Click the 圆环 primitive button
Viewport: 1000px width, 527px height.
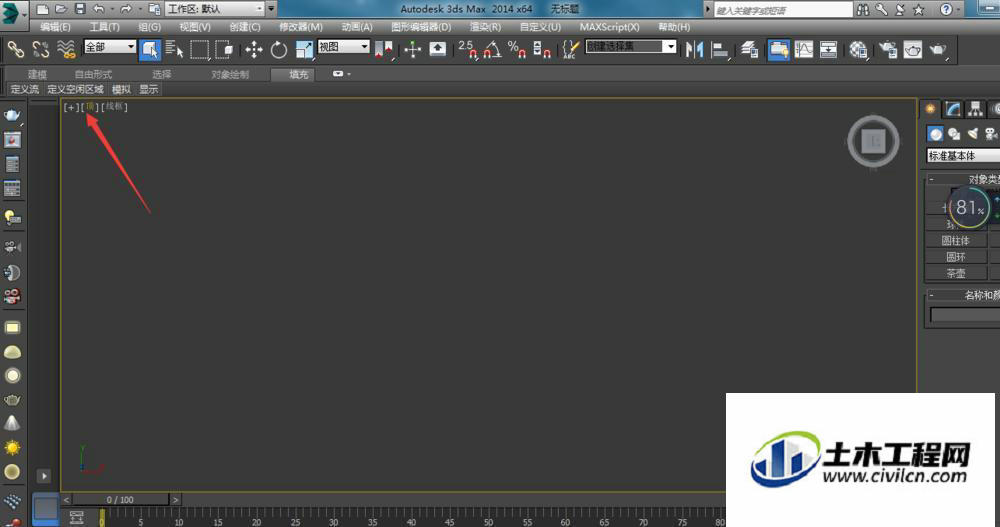point(956,256)
